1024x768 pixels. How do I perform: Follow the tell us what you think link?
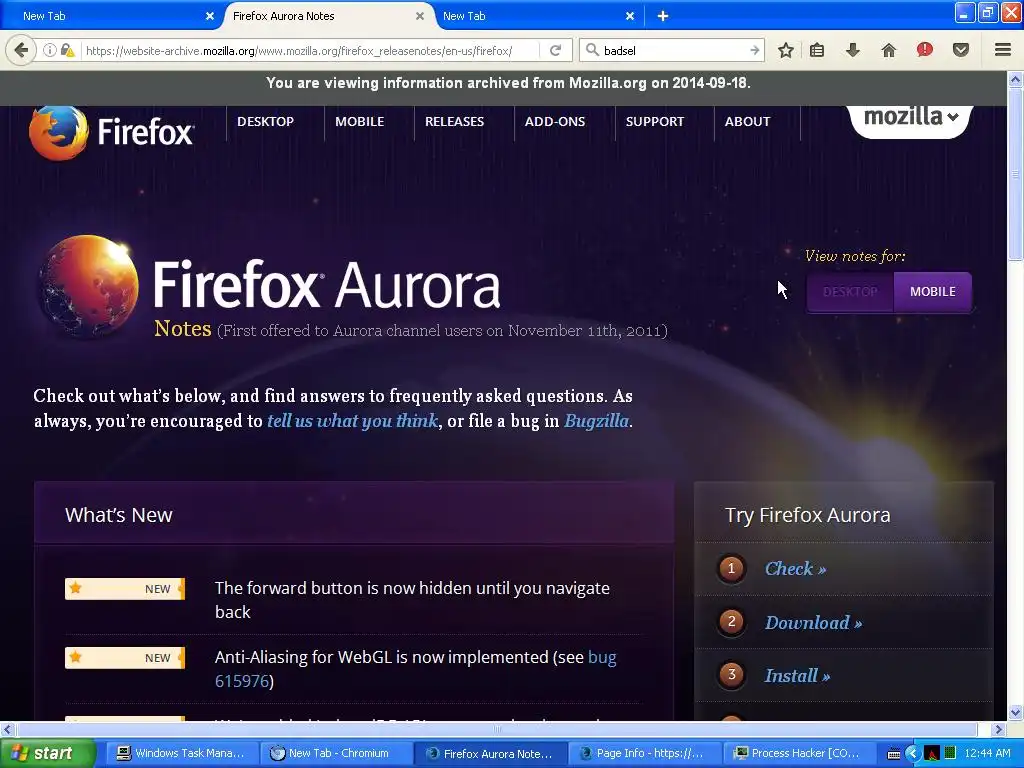point(352,421)
